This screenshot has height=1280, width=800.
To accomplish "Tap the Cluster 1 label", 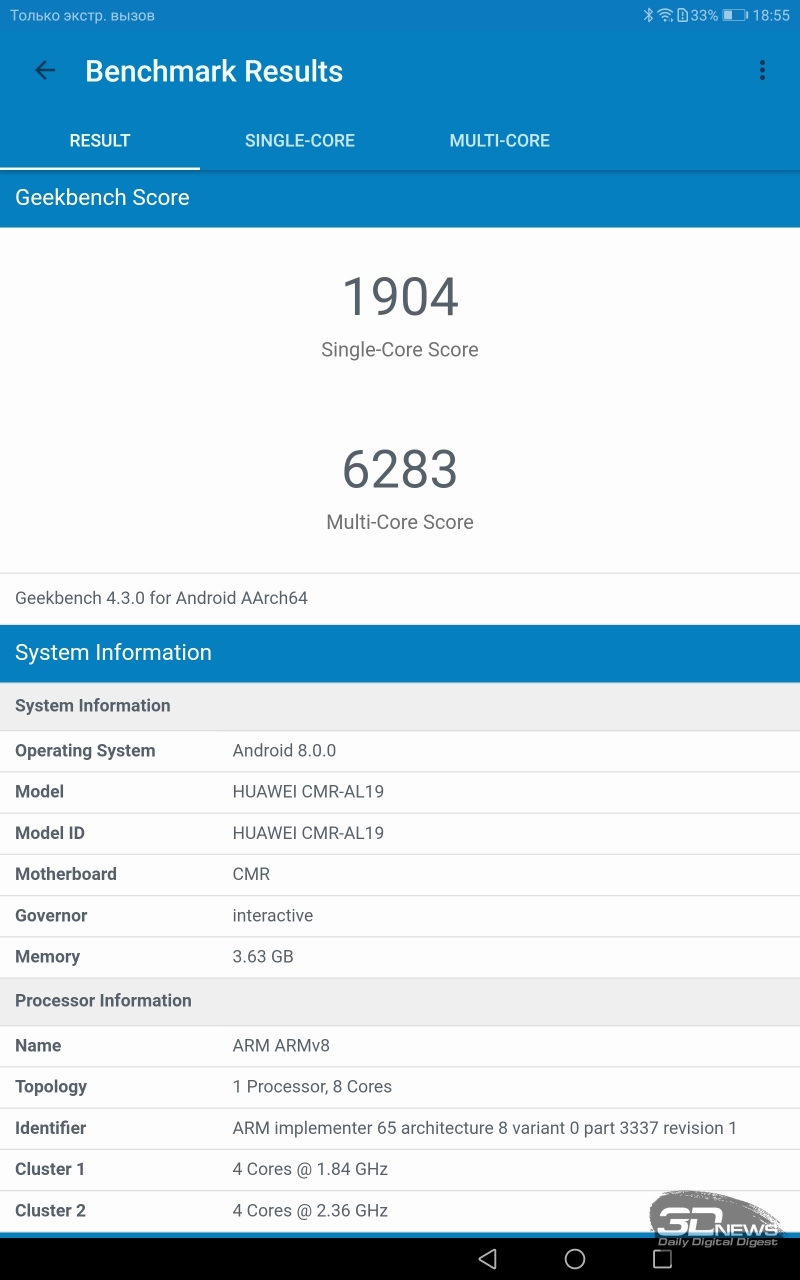I will (x=50, y=1169).
